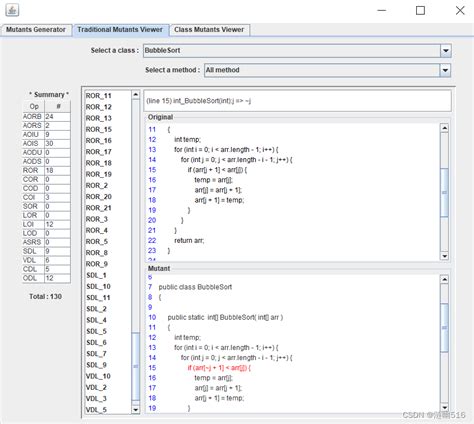This screenshot has height=424, width=474.
Task: Click Mutant code pane scroll-up arrow
Action: coord(444,279)
